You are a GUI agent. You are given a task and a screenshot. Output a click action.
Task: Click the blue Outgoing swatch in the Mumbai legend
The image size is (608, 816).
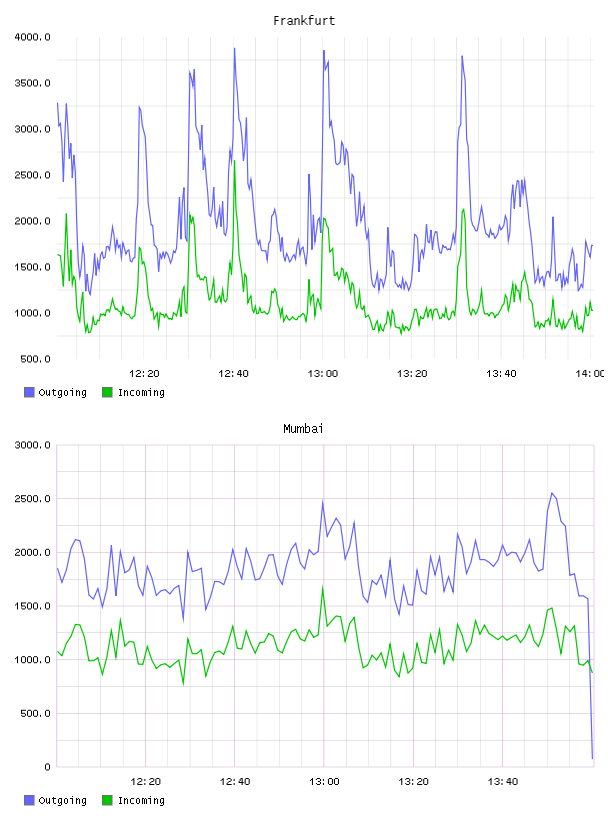coord(29,800)
